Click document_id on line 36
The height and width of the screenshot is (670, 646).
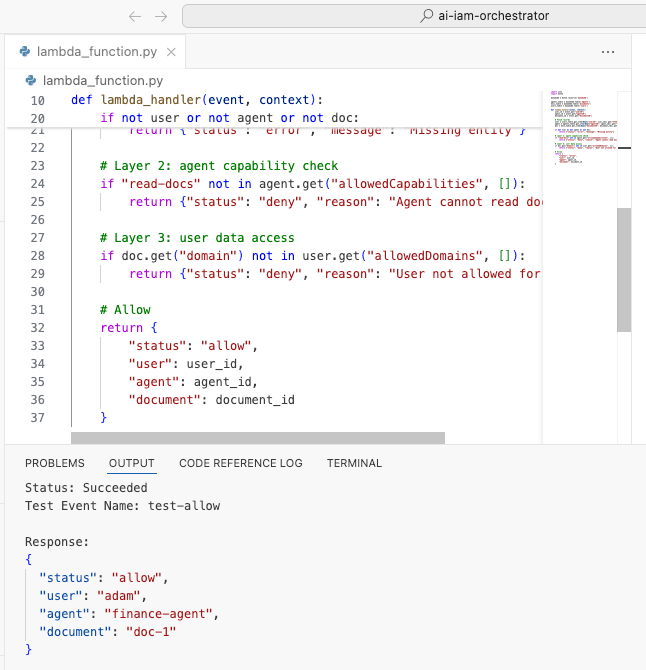click(255, 400)
